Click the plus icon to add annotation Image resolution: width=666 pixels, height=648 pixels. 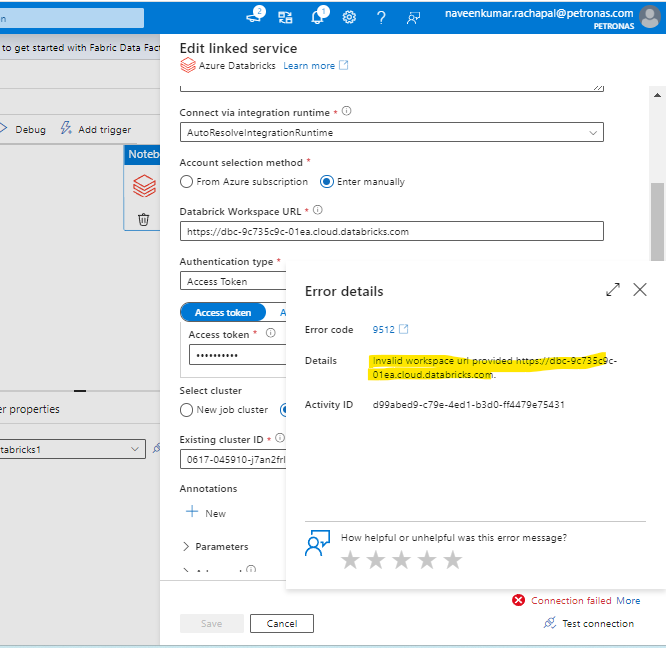coord(192,511)
